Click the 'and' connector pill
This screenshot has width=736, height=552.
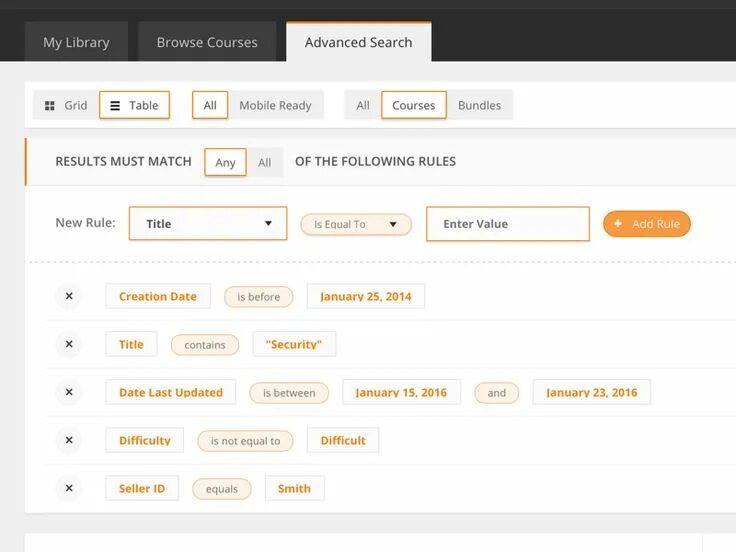click(497, 393)
